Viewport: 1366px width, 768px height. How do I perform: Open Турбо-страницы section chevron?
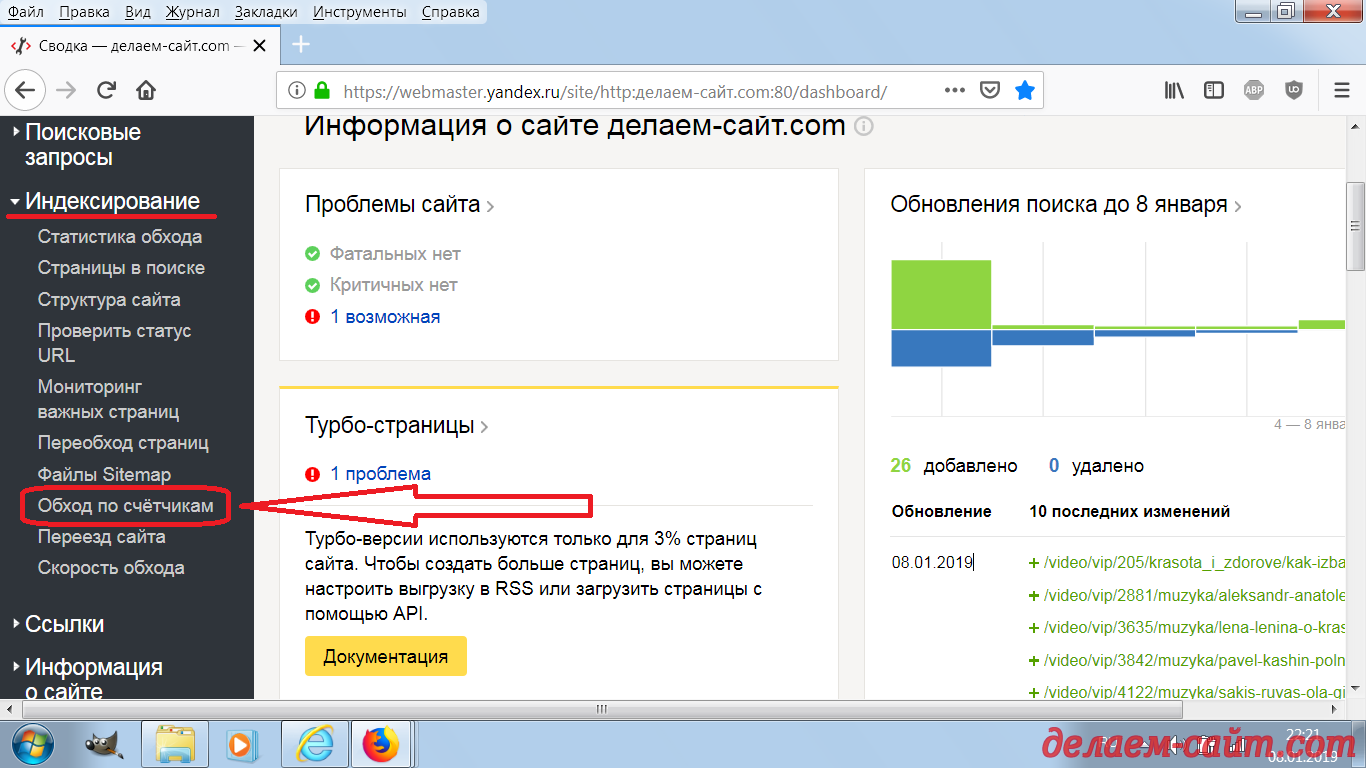click(484, 427)
